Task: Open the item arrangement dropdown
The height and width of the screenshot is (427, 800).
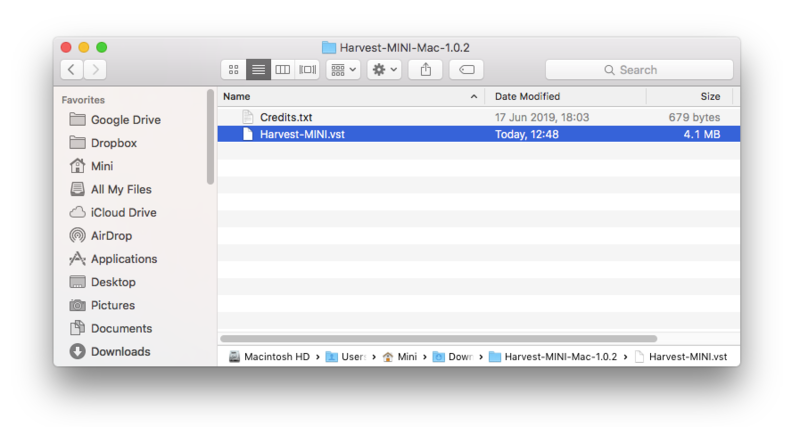Action: [x=343, y=69]
